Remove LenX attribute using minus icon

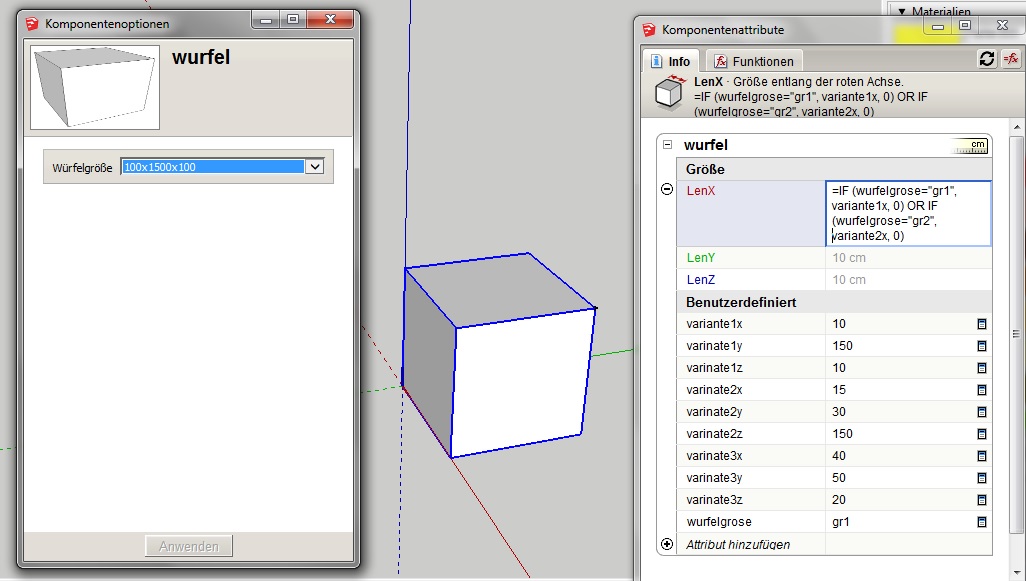[x=667, y=190]
